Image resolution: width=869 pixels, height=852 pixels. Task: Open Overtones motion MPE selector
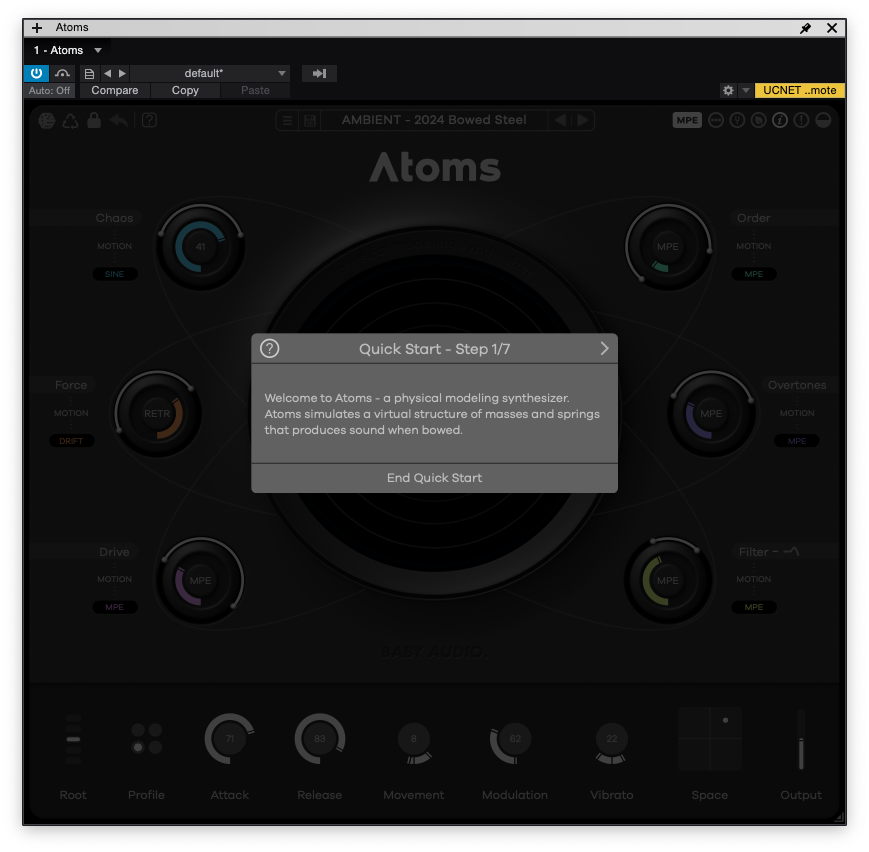coord(797,441)
